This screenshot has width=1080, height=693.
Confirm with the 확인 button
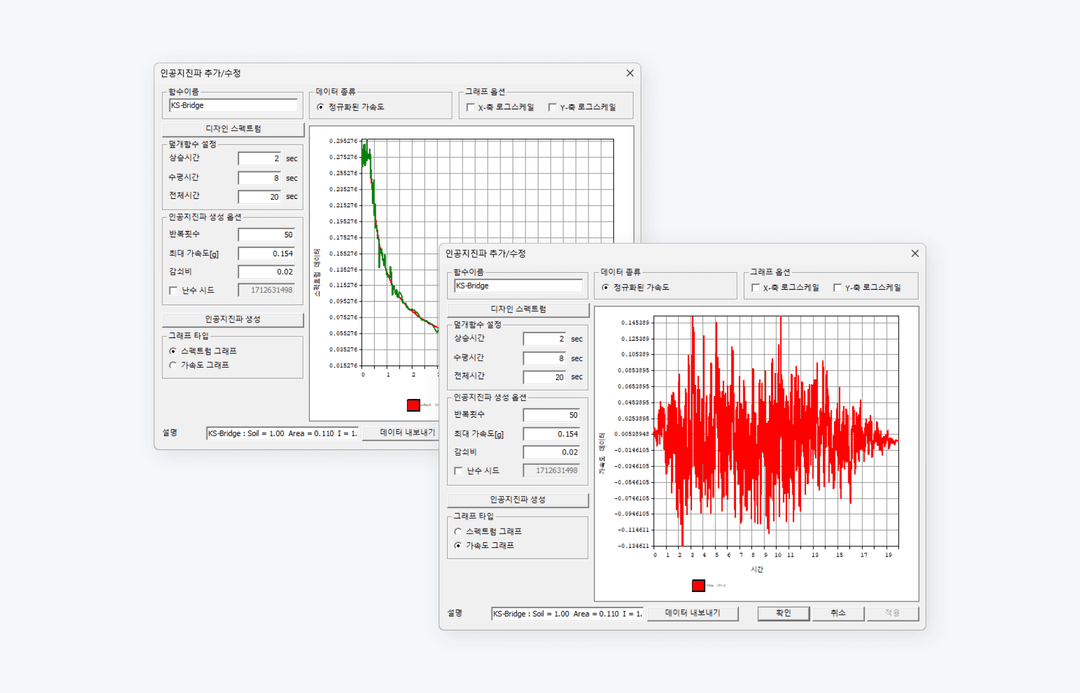[x=784, y=613]
